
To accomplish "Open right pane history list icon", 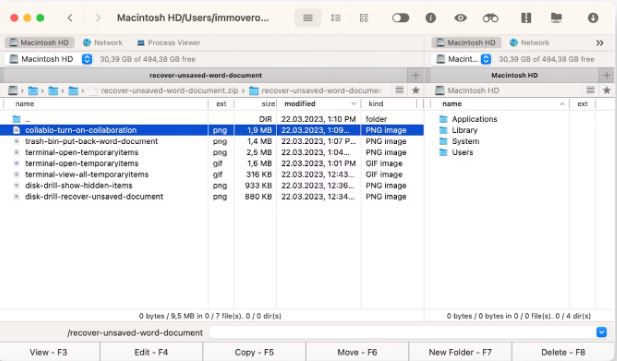I will [x=590, y=90].
